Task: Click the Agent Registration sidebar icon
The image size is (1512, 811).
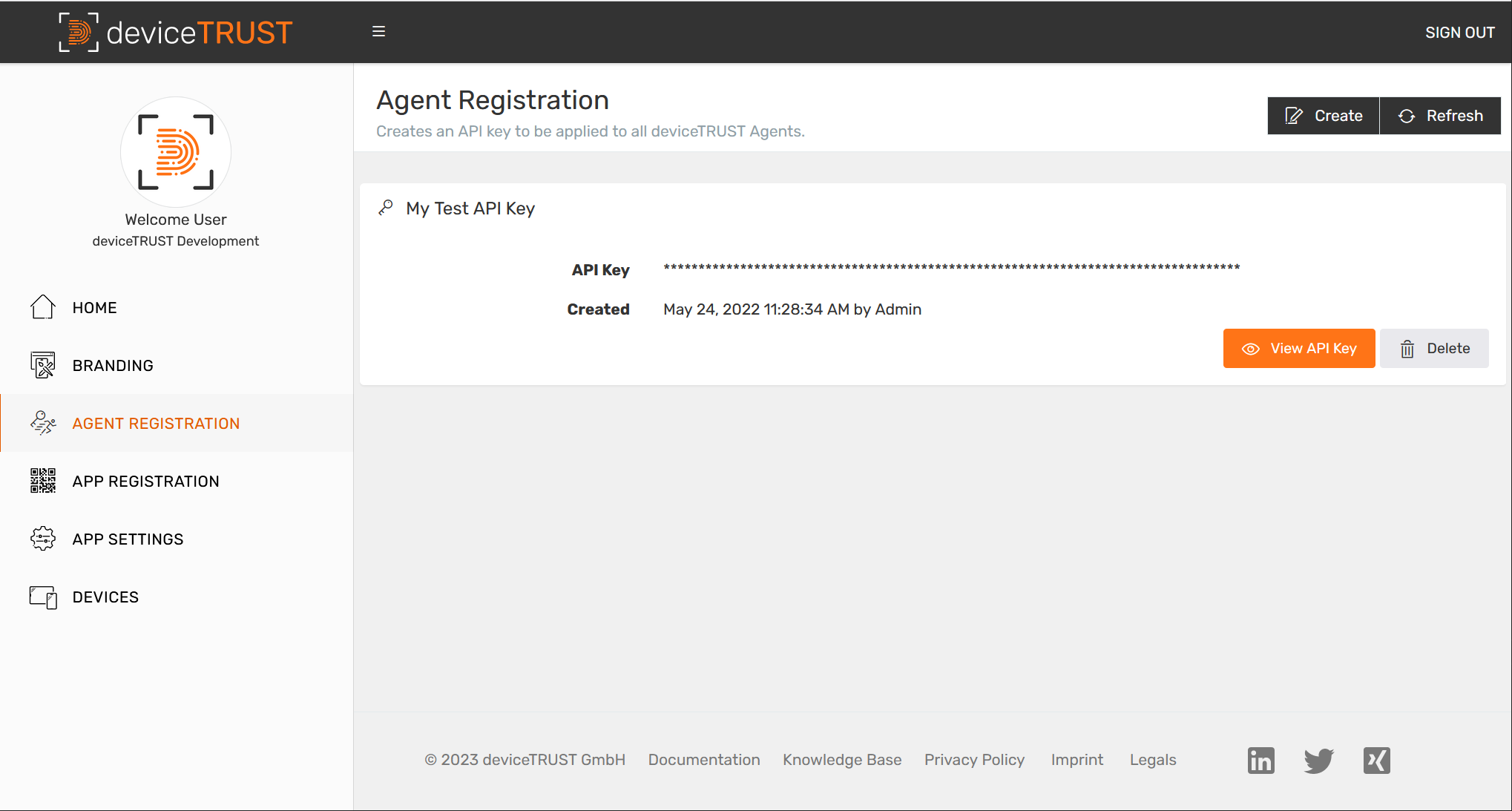Action: 41,423
